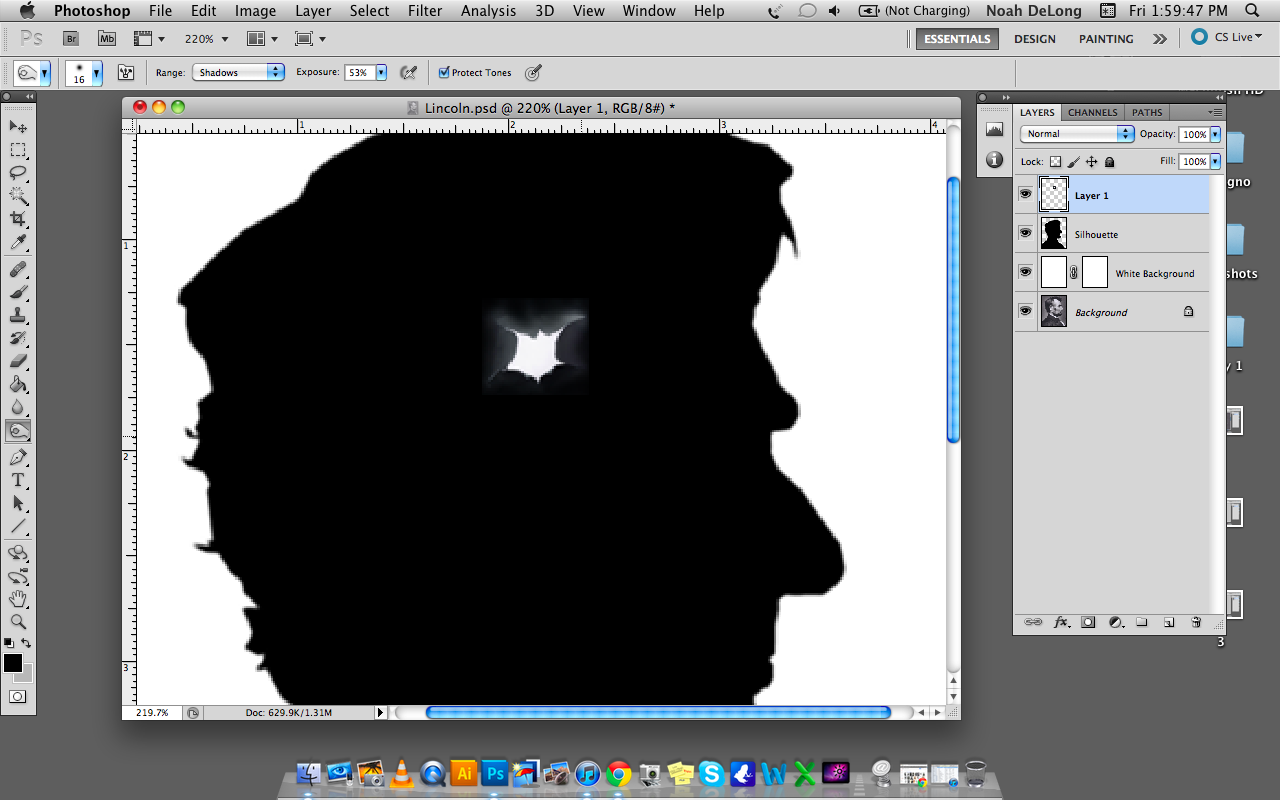1280x800 pixels.
Task: Open the Tool Preset picker
Action: click(x=33, y=73)
